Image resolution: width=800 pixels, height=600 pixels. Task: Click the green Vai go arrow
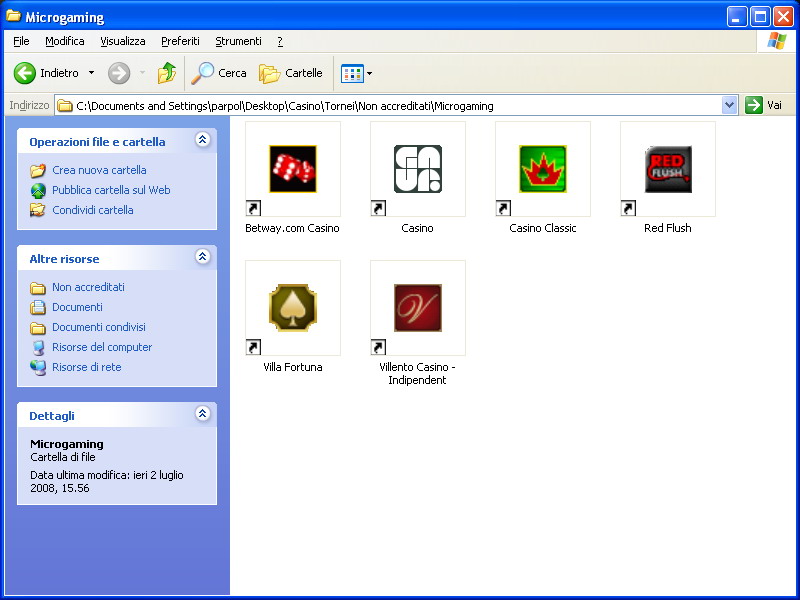click(754, 105)
